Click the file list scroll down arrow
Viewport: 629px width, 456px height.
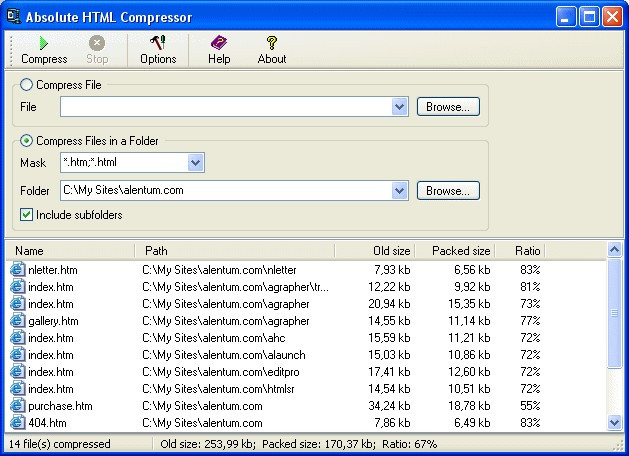click(x=615, y=424)
